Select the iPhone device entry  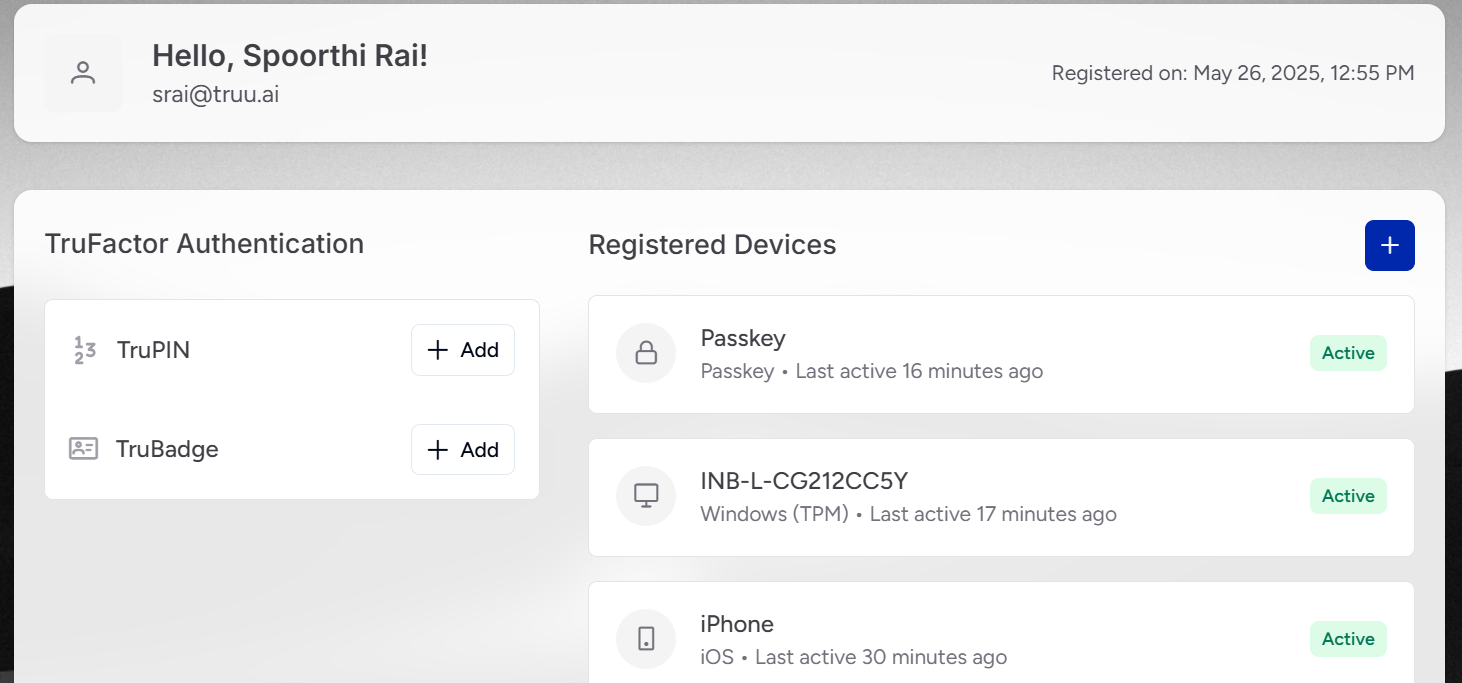click(x=1001, y=633)
